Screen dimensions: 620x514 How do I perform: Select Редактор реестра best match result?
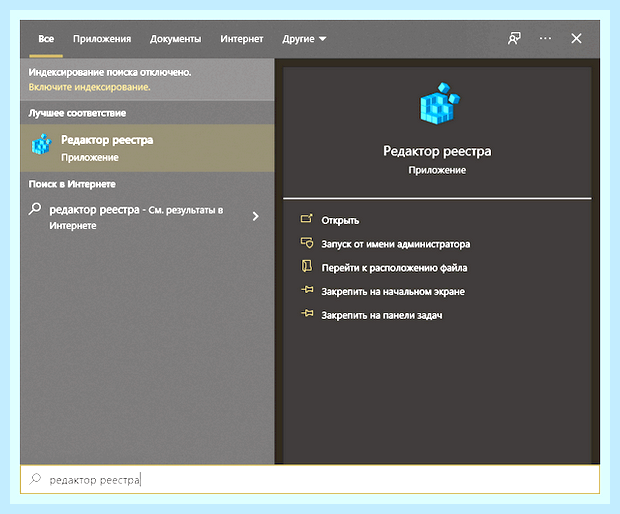(x=147, y=148)
